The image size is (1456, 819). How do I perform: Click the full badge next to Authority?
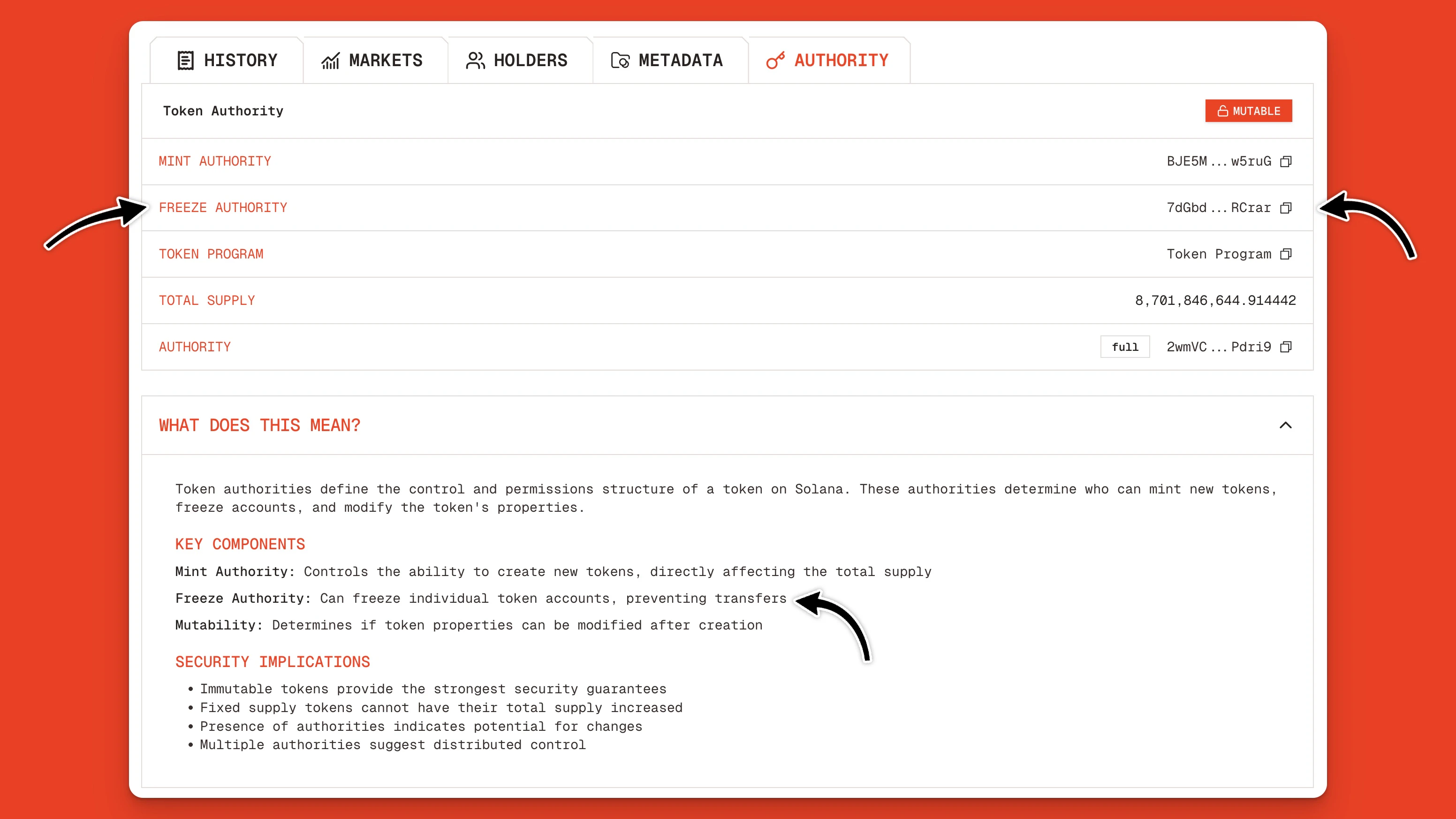click(1125, 347)
